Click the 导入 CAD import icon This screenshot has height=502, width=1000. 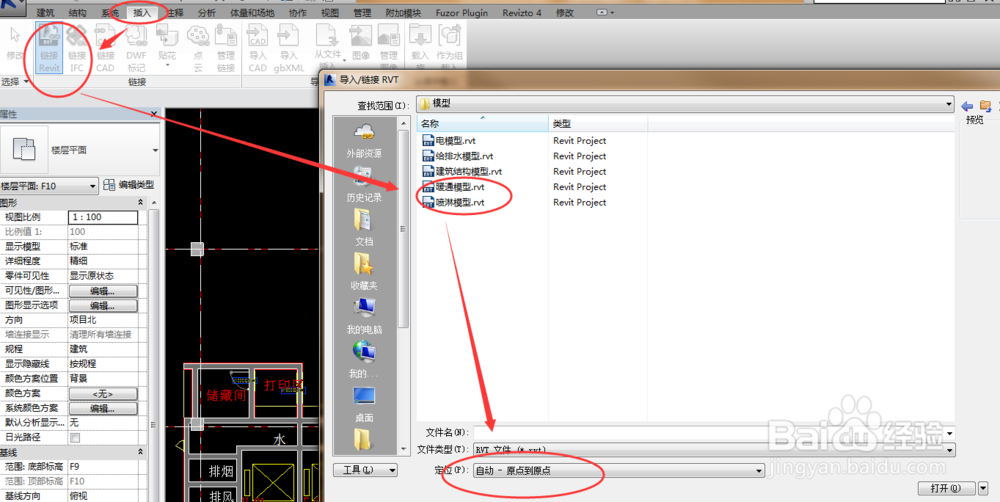pos(258,48)
